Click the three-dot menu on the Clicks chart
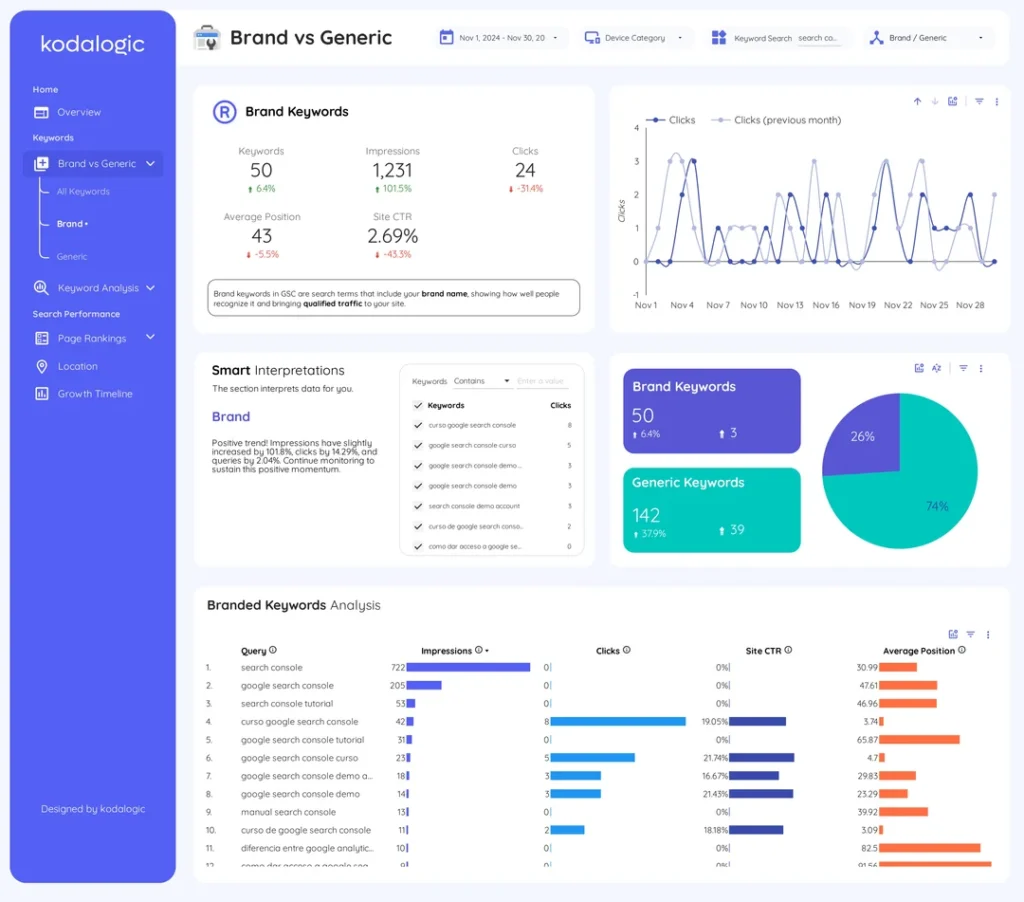 click(x=996, y=101)
